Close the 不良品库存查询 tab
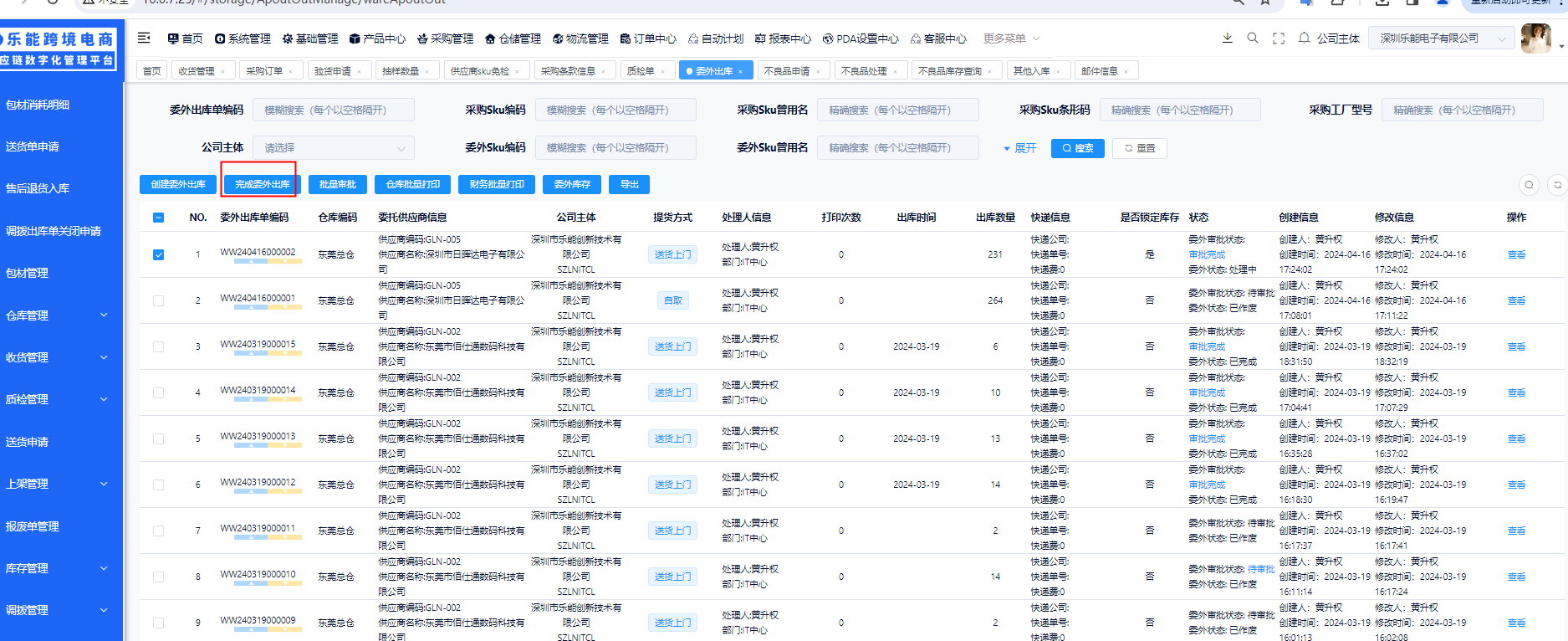 pos(989,71)
